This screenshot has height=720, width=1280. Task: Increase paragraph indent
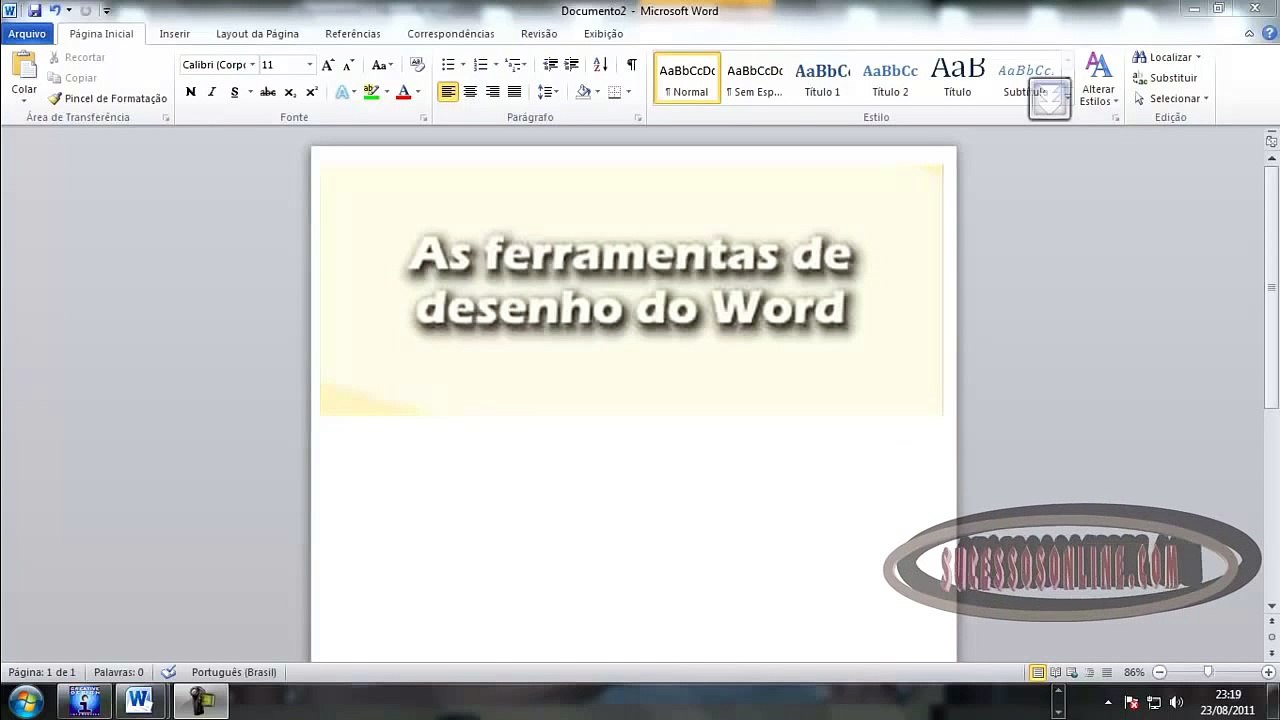(x=571, y=65)
